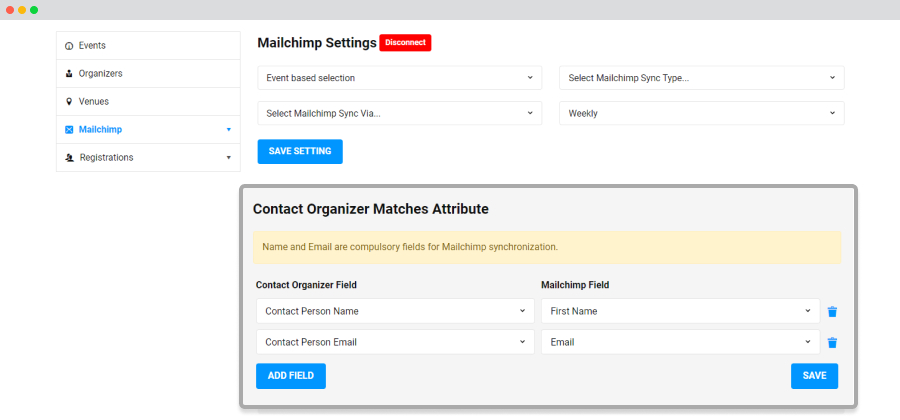Screen dimensions: 900x420
Task: Open the Weekly frequency dropdown
Action: 701,114
